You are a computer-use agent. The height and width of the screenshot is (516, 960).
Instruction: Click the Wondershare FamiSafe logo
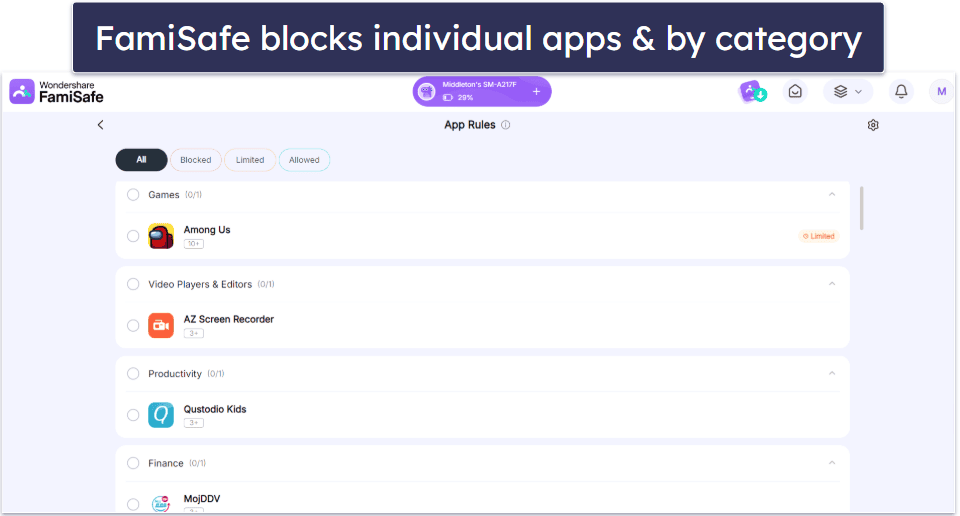point(56,92)
